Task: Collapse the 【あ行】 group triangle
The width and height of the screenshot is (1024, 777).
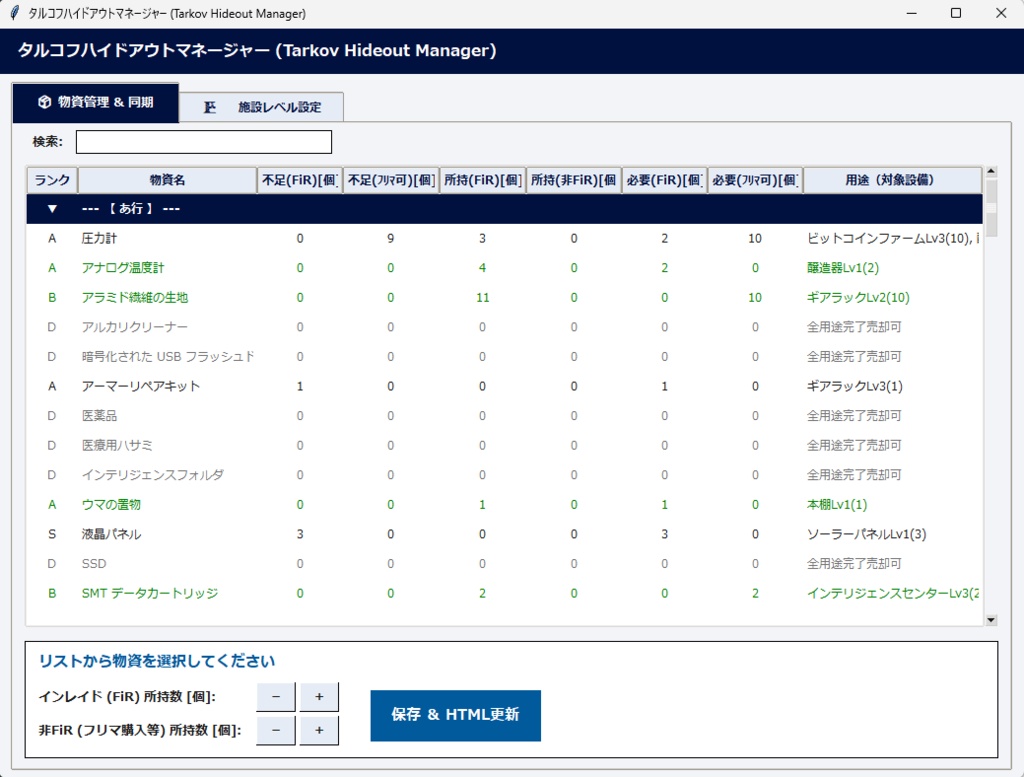Action: point(52,209)
